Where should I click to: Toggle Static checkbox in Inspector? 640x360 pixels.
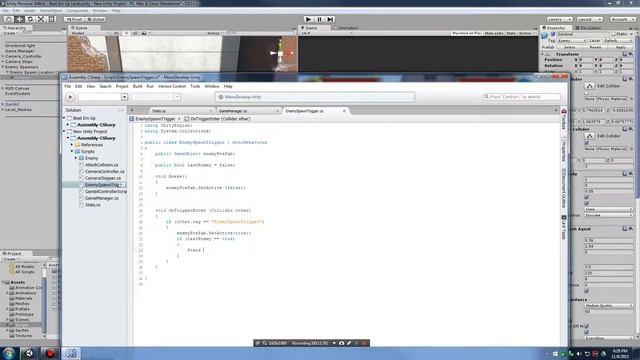(x=613, y=34)
